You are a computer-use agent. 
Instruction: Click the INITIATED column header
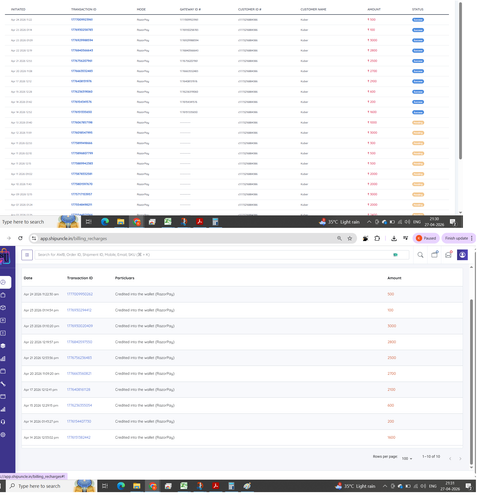click(18, 9)
